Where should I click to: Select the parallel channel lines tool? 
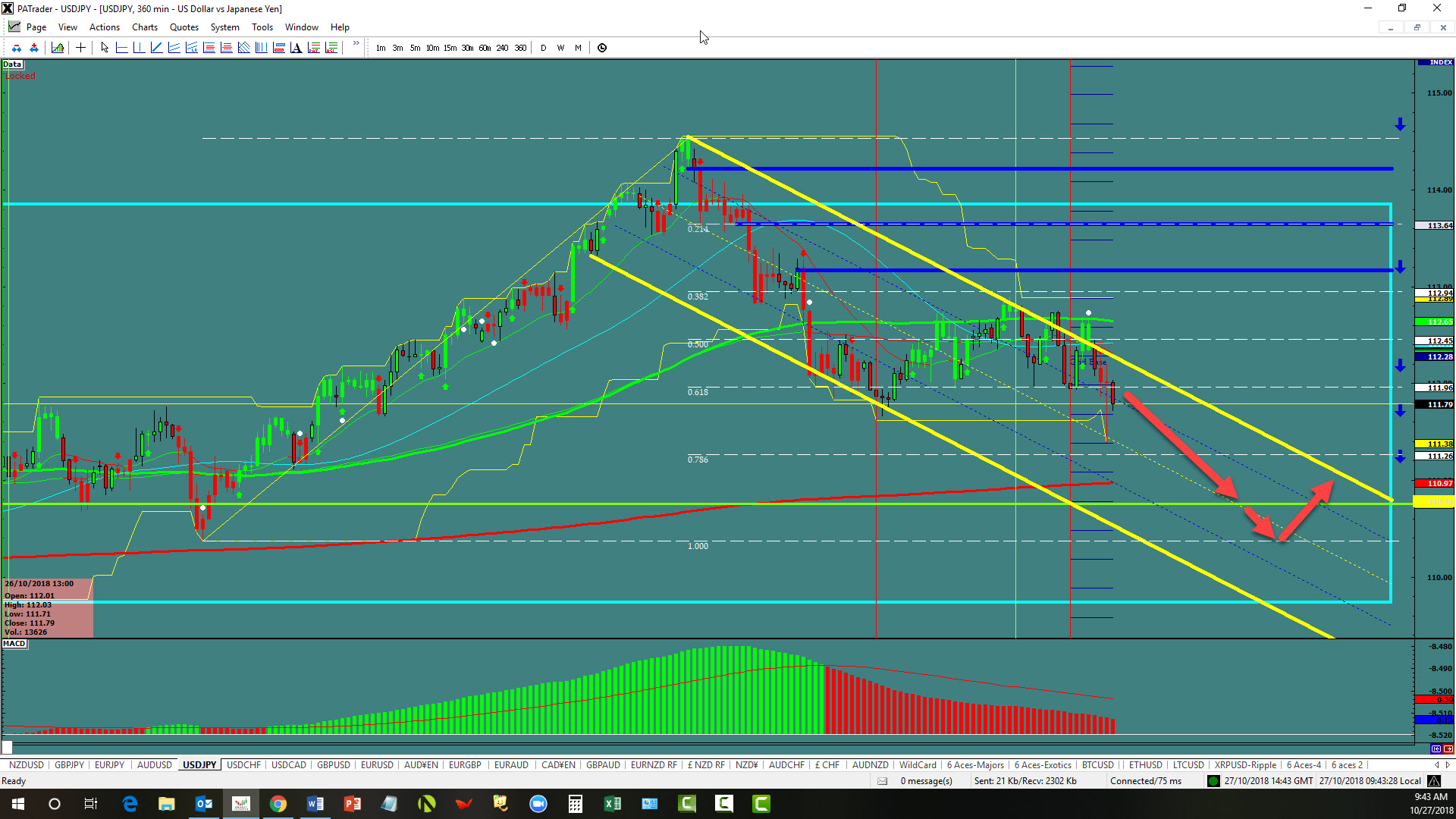[x=174, y=48]
